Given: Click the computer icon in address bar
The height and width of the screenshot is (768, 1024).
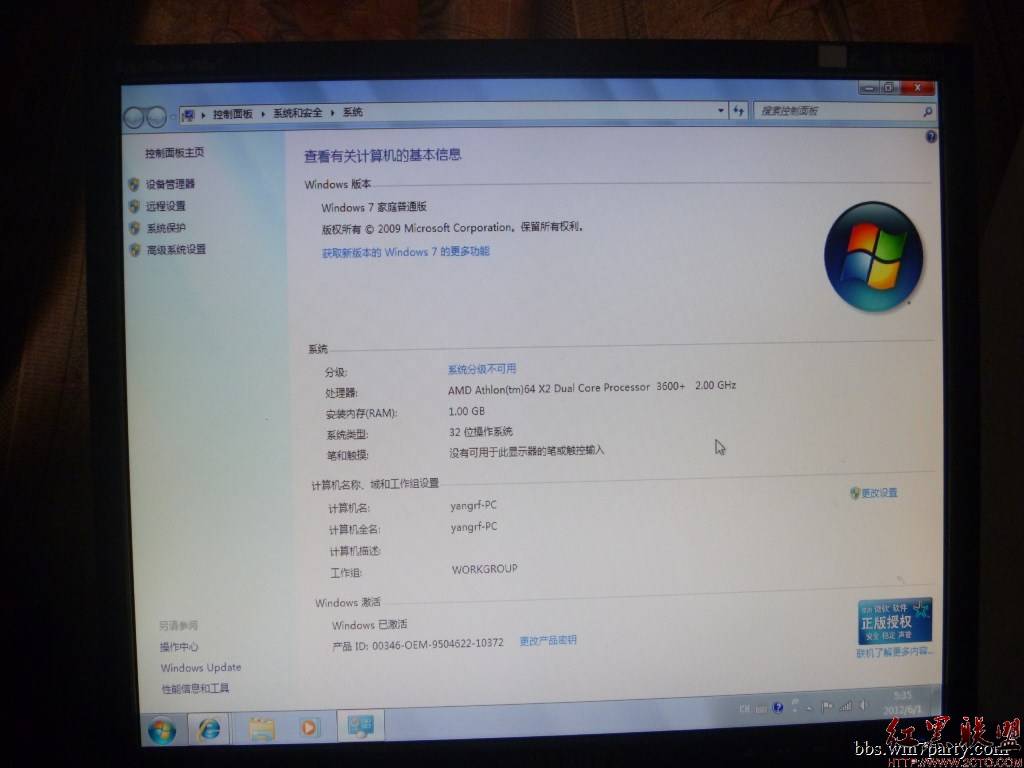Looking at the screenshot, I should (189, 115).
